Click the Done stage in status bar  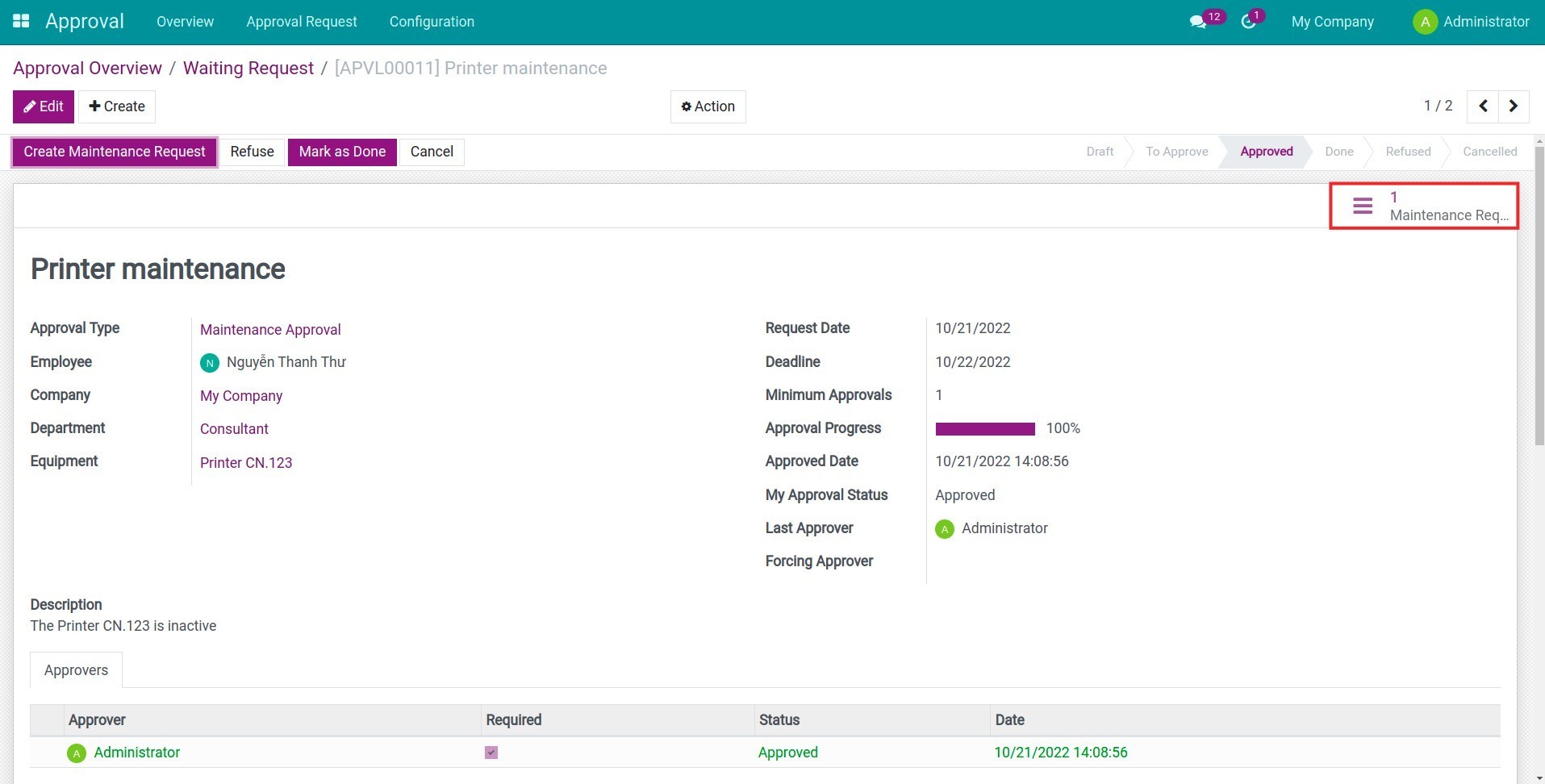[1338, 152]
